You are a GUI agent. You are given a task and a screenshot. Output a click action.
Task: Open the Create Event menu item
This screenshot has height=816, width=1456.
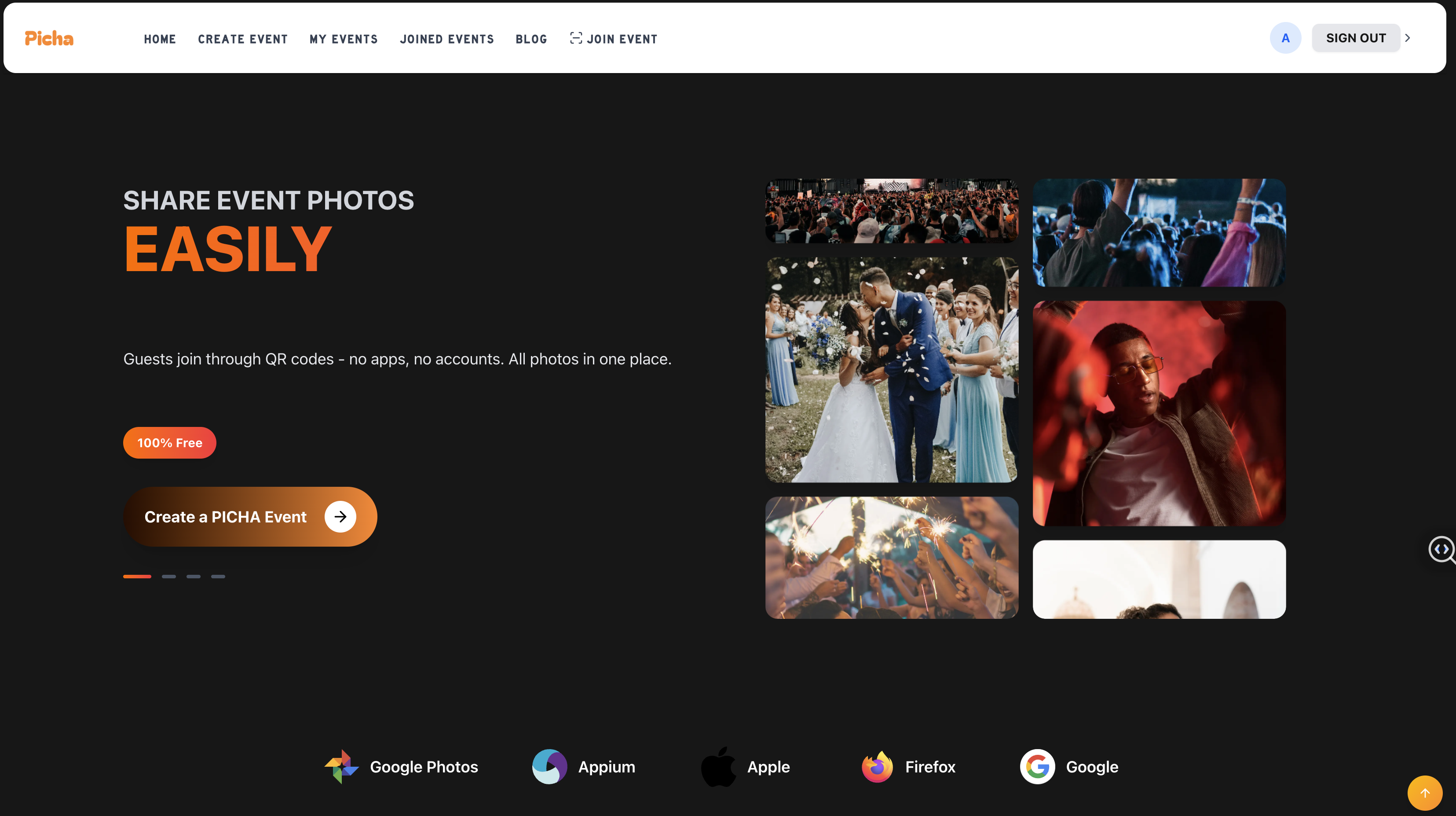[x=242, y=39]
